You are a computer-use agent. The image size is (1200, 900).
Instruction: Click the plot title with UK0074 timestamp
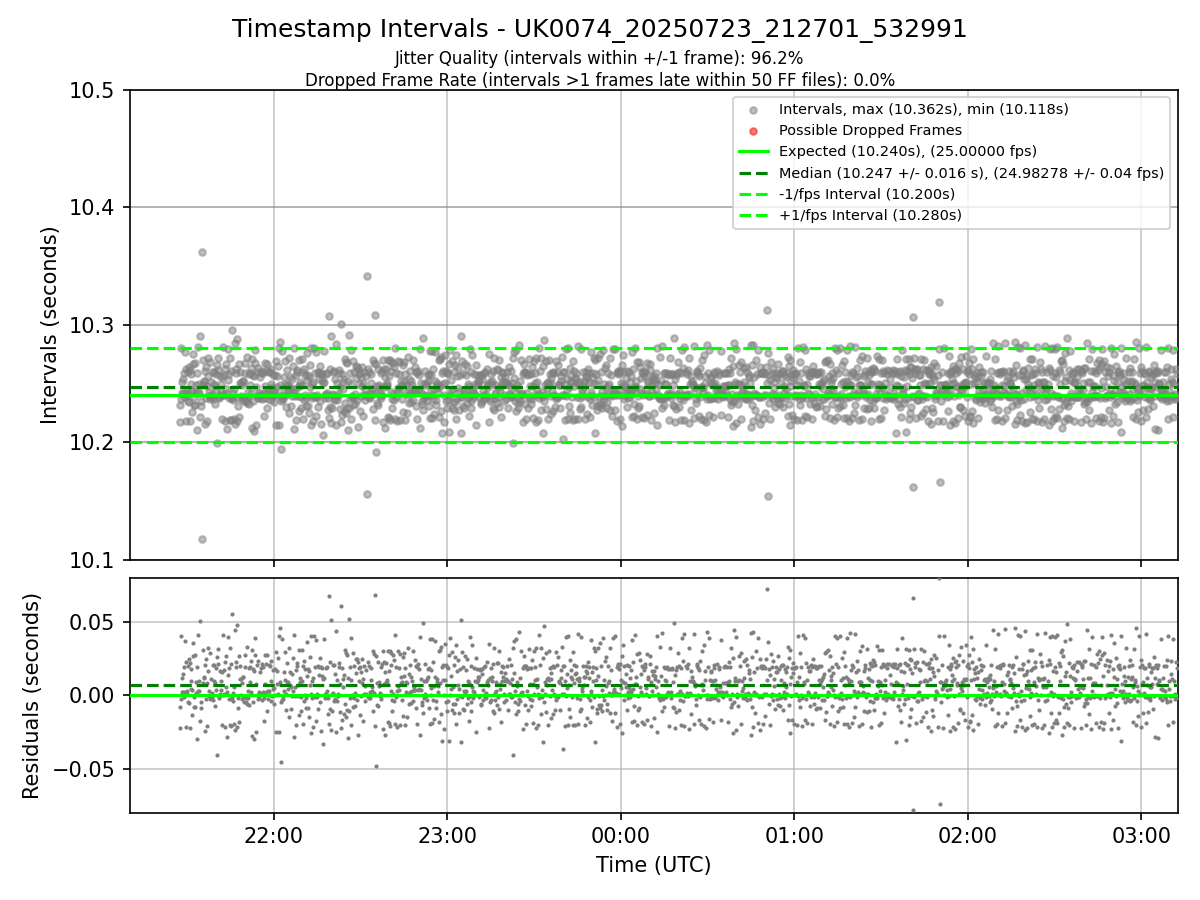point(599,29)
